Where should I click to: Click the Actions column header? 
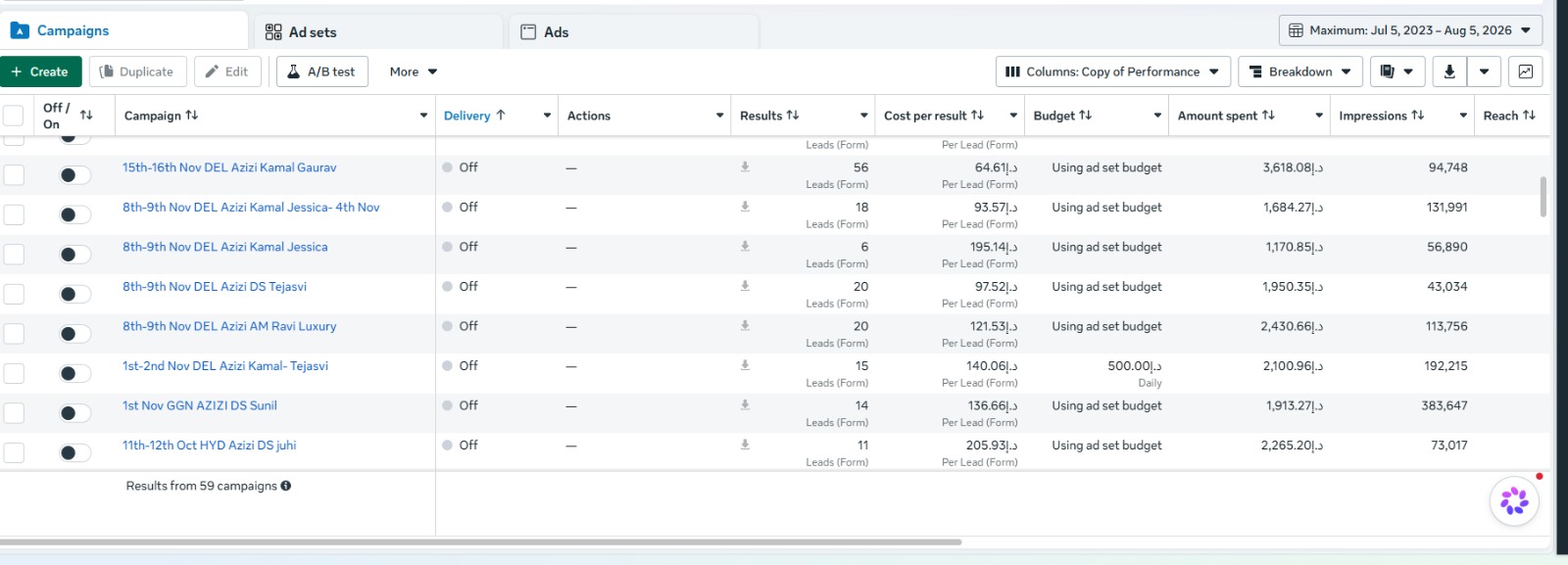point(589,116)
